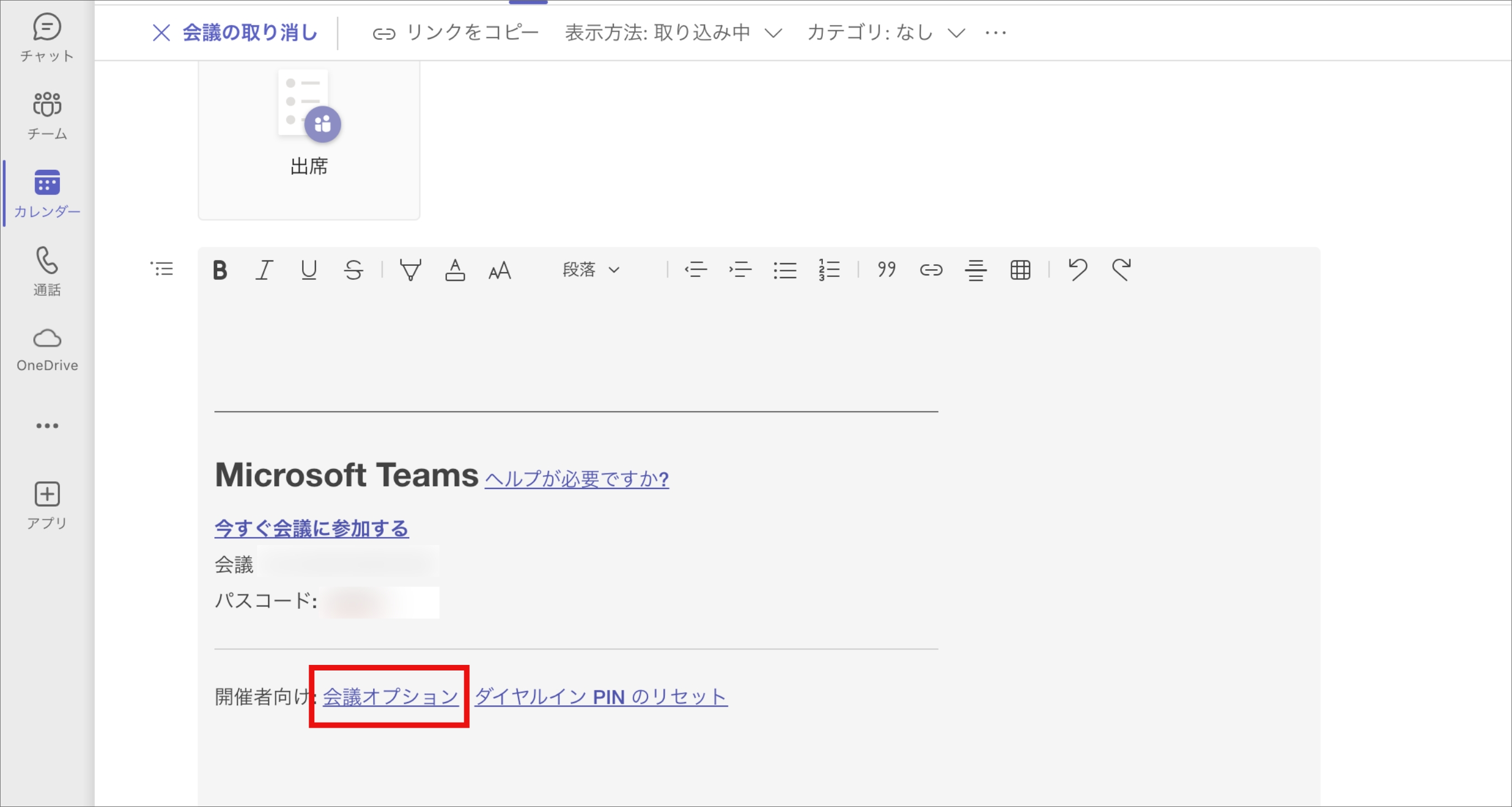
Task: Open the font color tool
Action: tap(455, 270)
